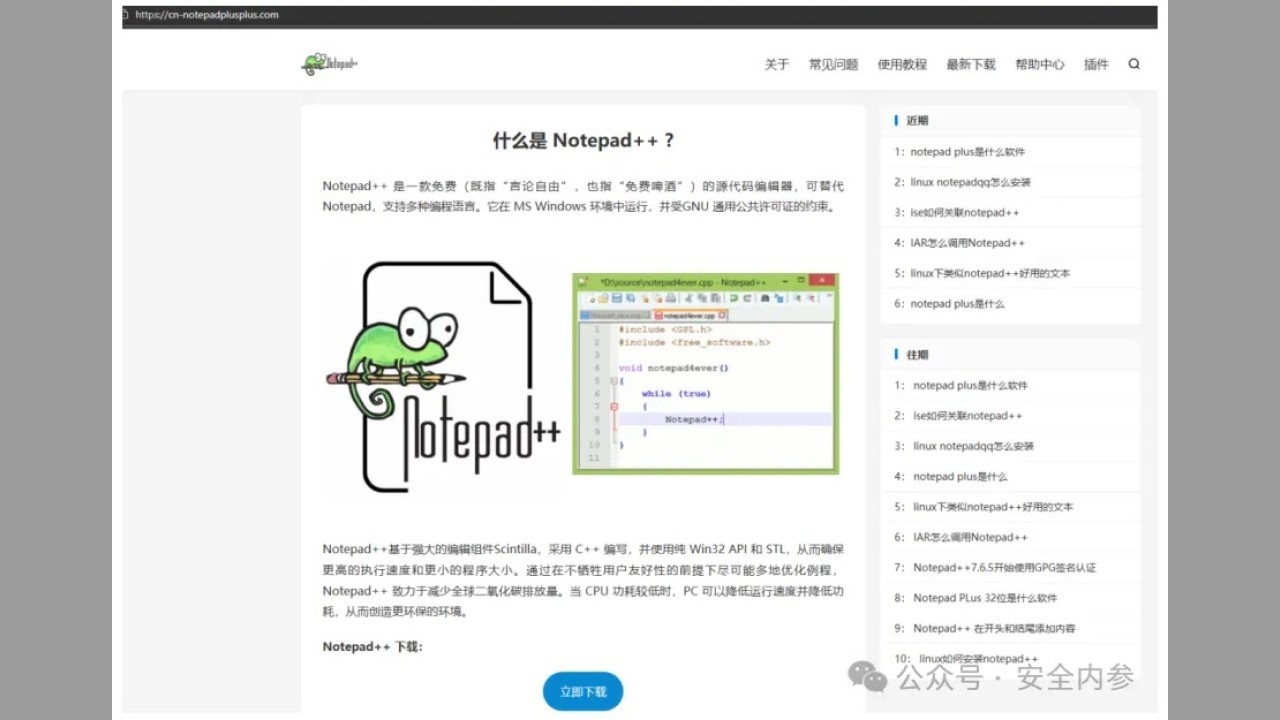Click the 什么是 Notepad++？ heading

click(583, 141)
